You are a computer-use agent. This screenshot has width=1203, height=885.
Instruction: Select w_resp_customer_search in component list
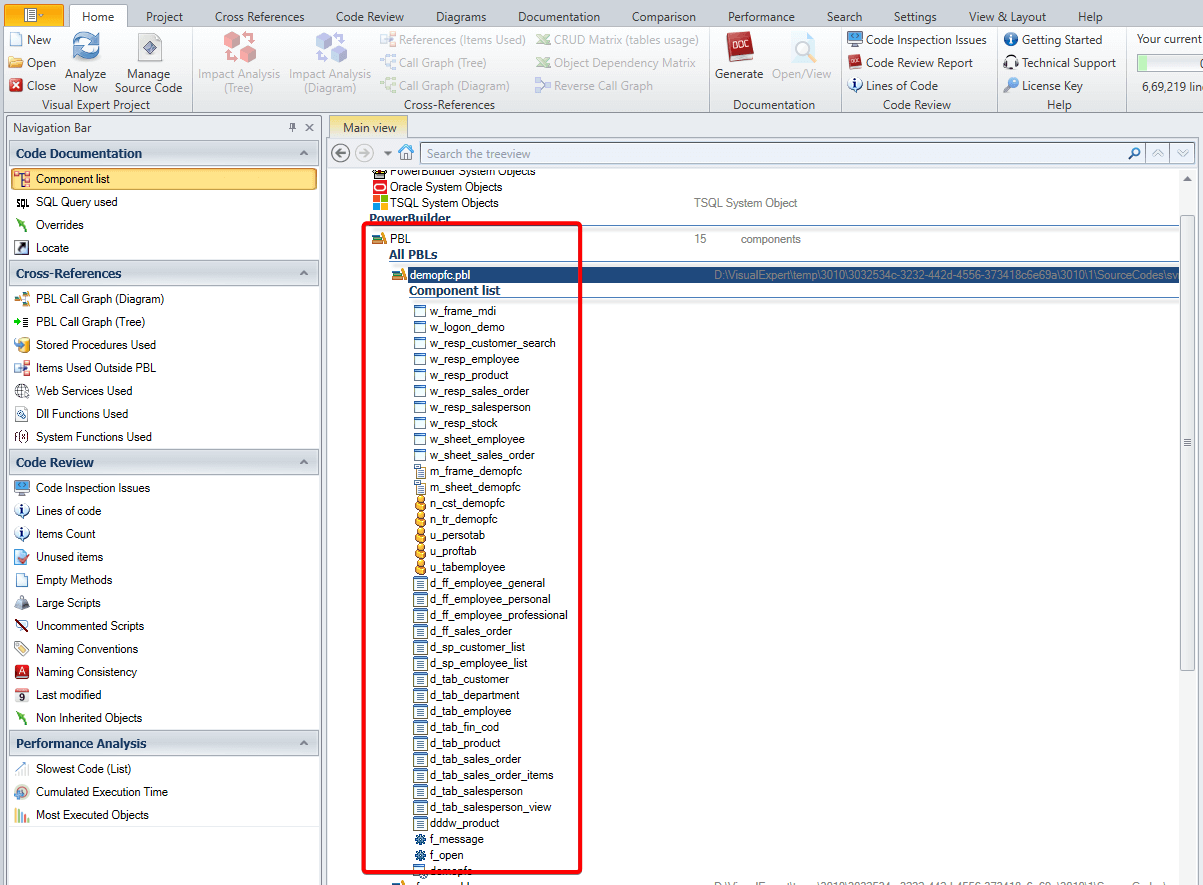pos(492,343)
